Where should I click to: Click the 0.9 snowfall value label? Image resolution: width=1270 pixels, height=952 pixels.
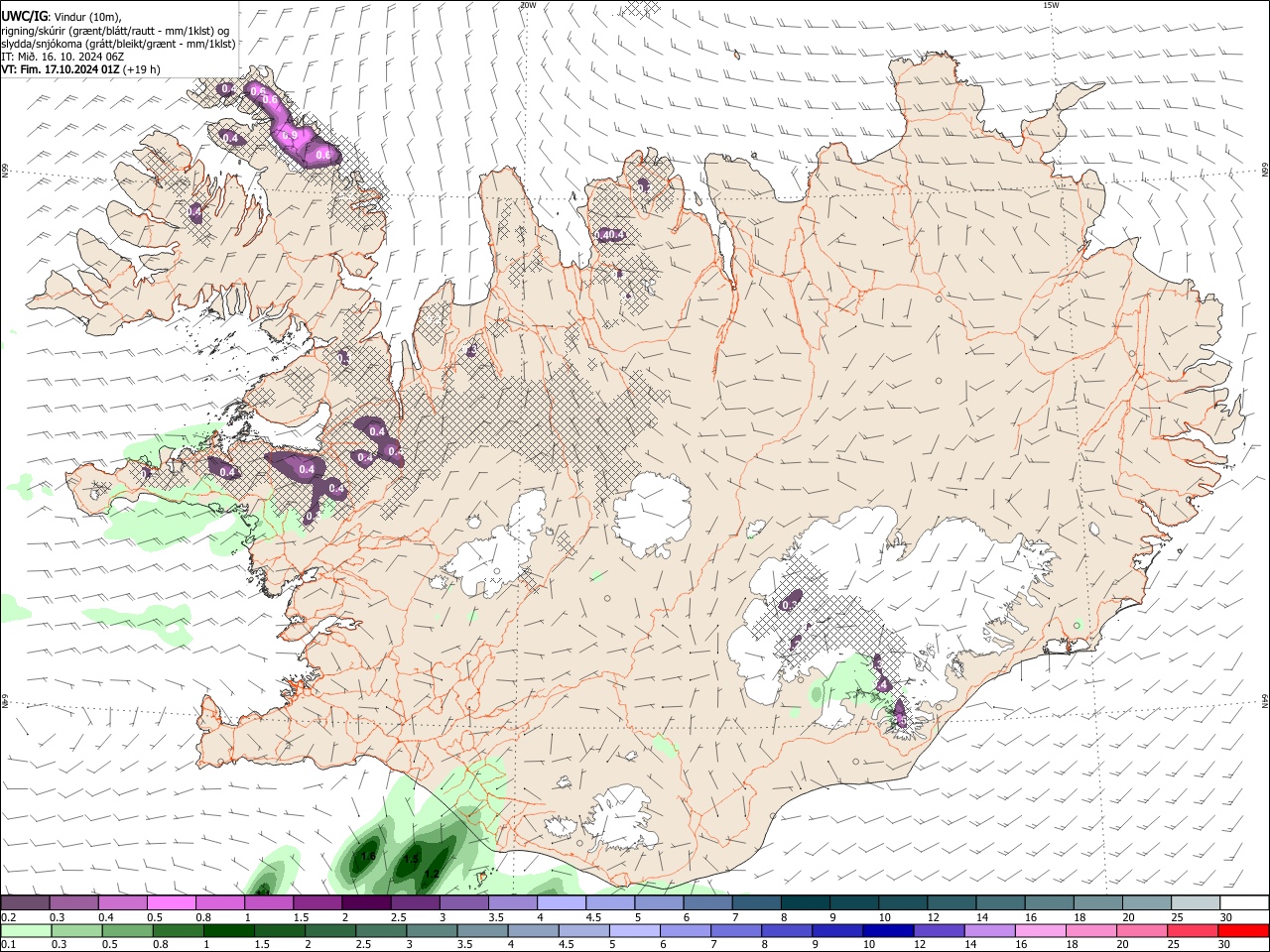(291, 135)
